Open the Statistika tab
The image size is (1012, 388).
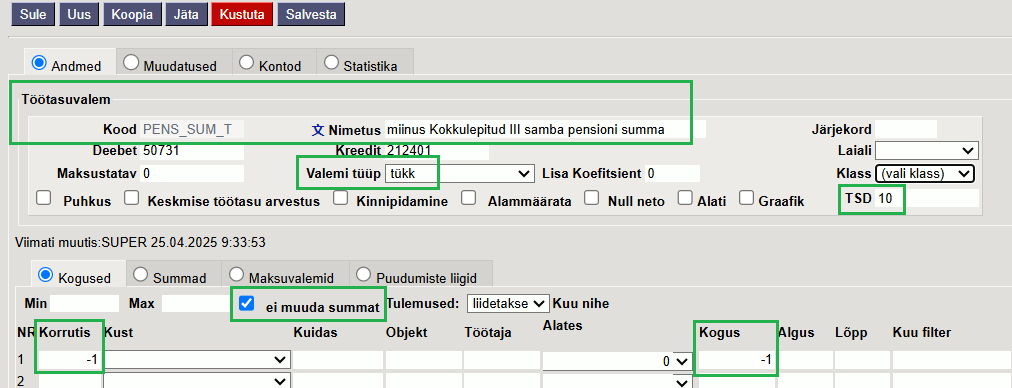[361, 64]
